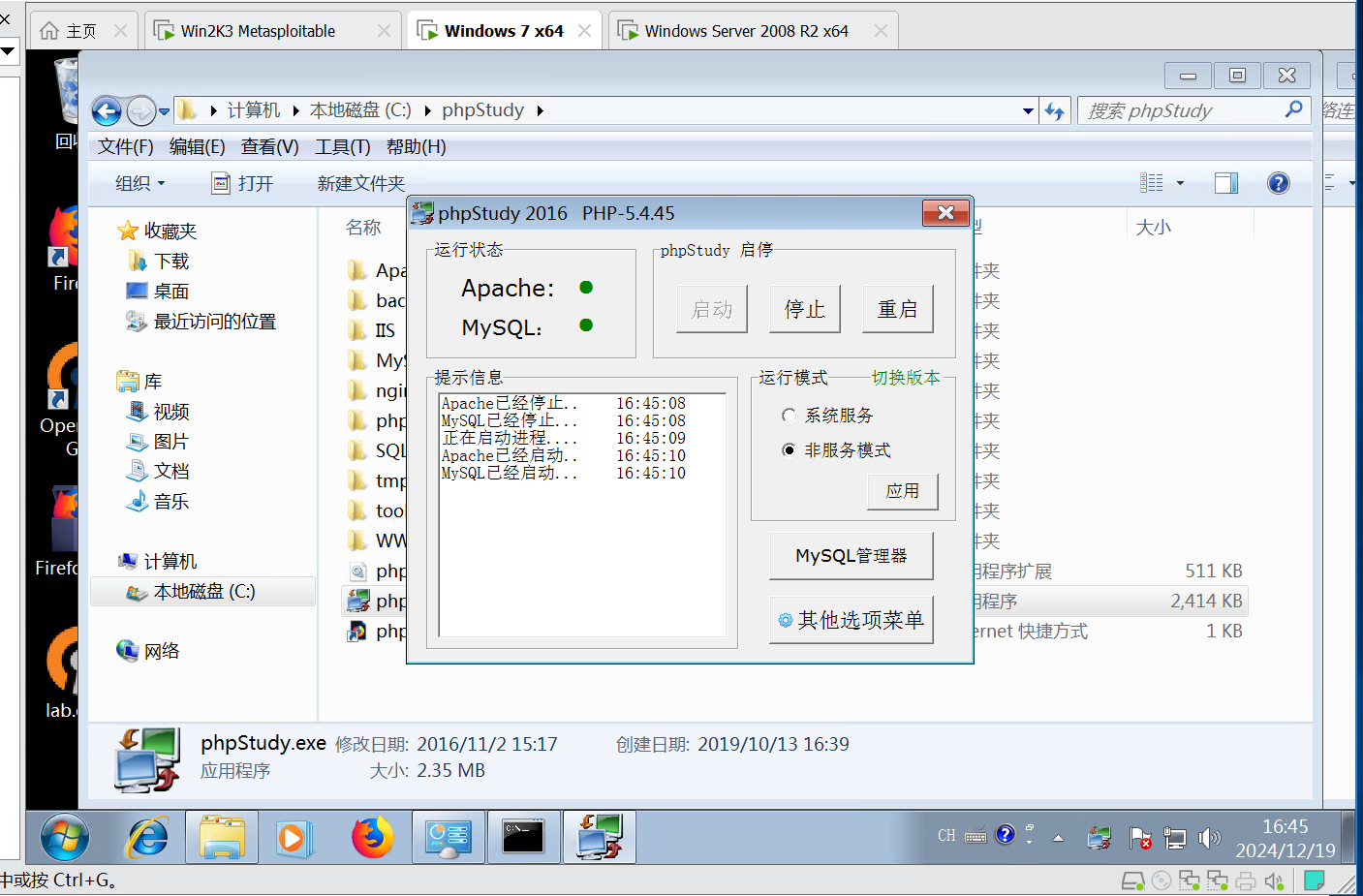Click the phpStudy icon in system tray
The image size is (1363, 896).
click(1100, 838)
